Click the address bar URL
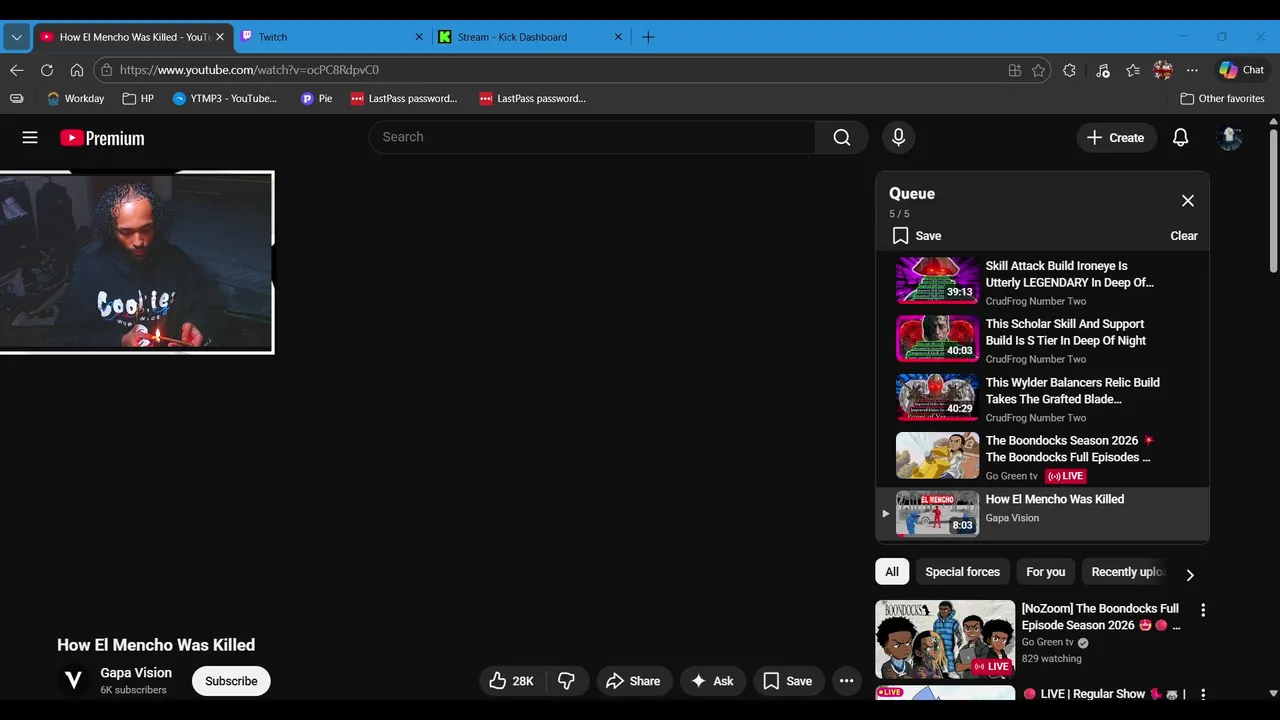 249,70
